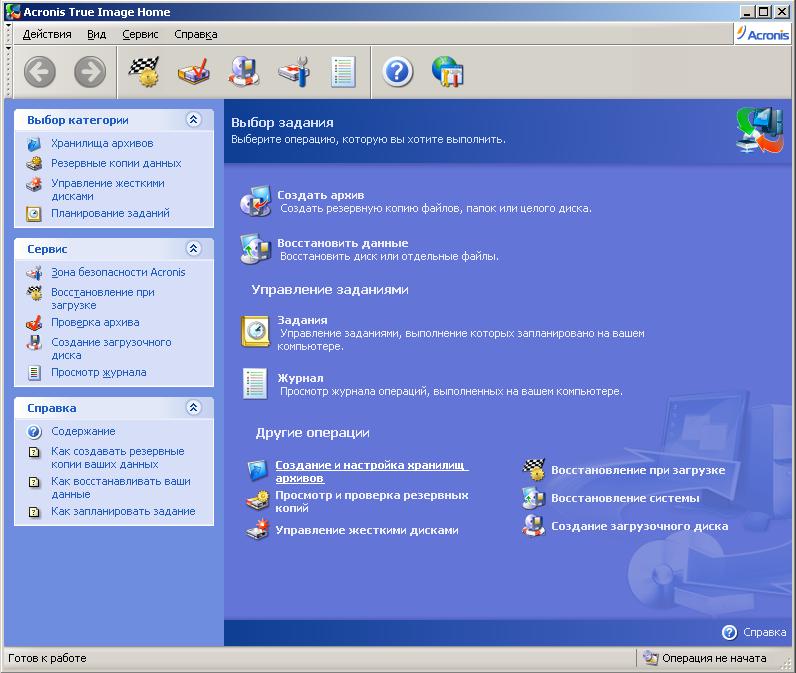796x673 pixels.
Task: Click the main pane Управление жесткими дисками icon
Action: point(258,530)
